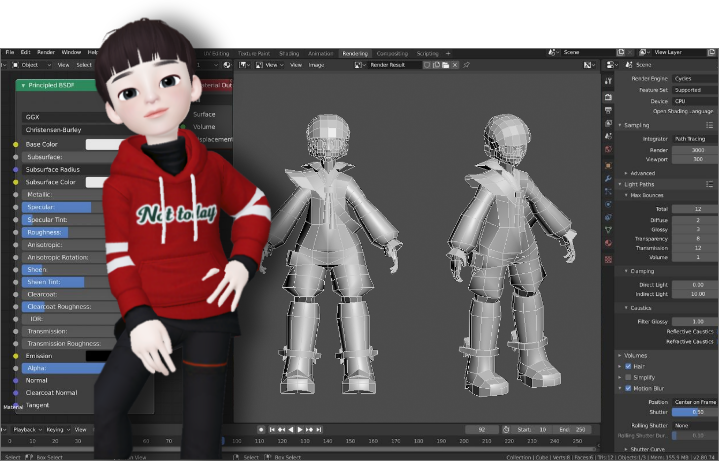Expand the Volumes panel
The height and width of the screenshot is (461, 719).
[620, 355]
